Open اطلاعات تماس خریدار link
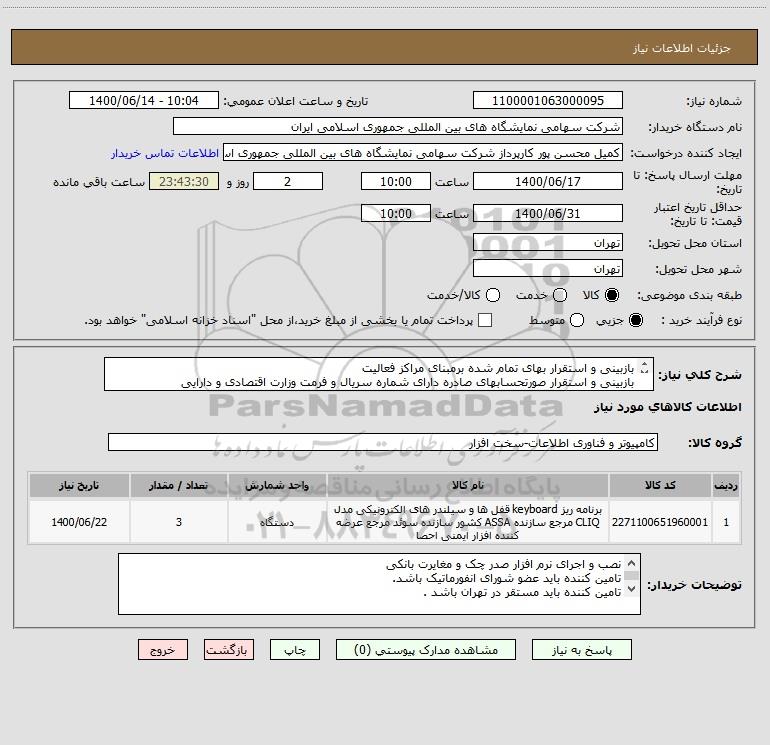 pos(165,153)
